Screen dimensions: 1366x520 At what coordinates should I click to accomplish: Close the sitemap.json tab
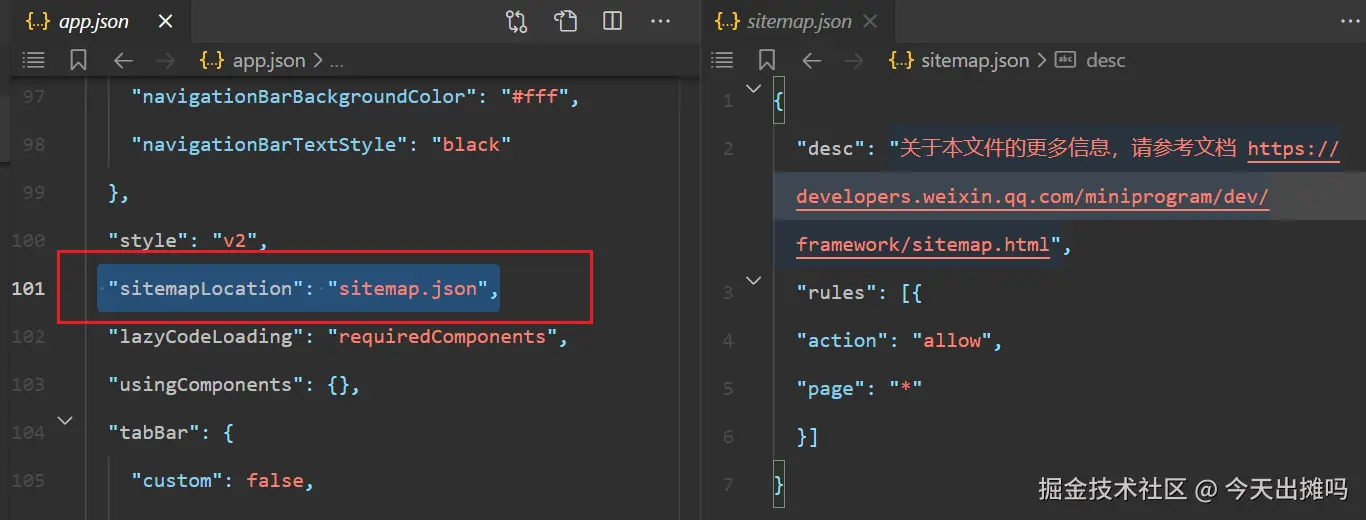tap(870, 21)
